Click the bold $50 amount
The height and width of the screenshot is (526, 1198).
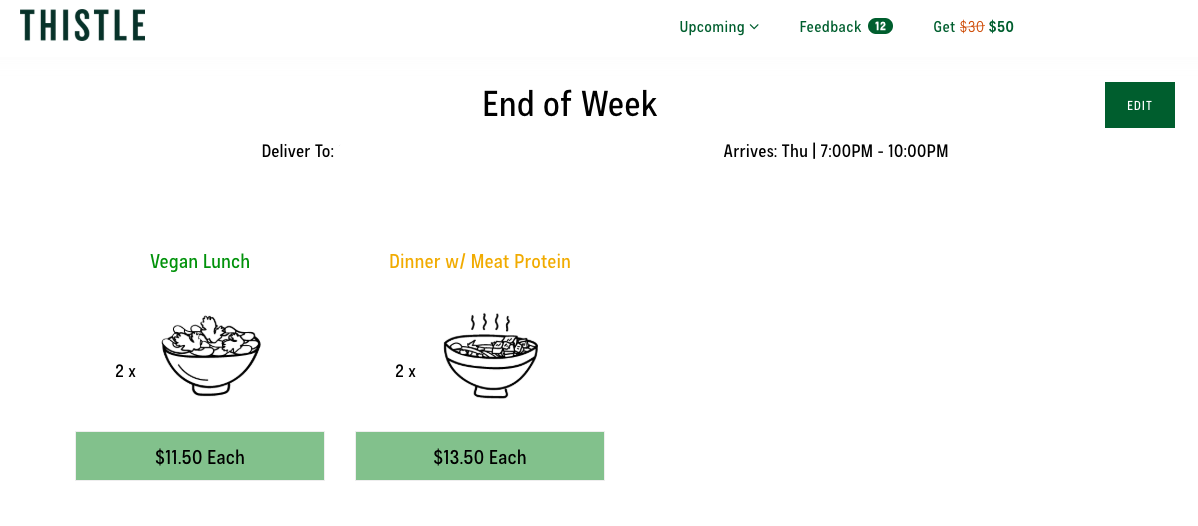[1001, 27]
